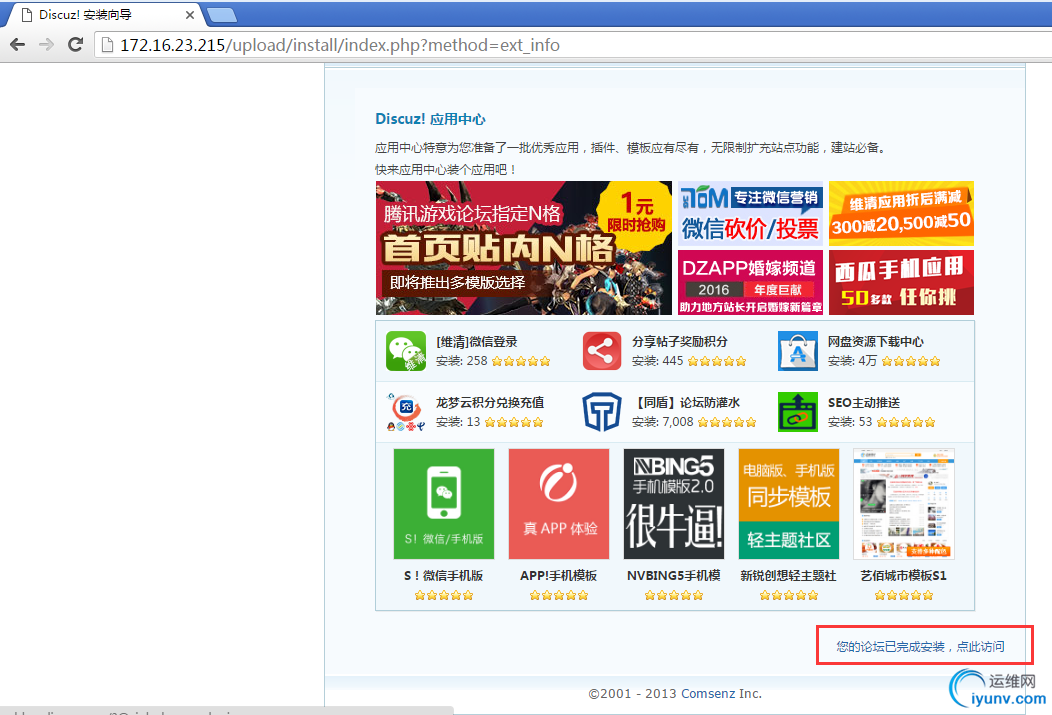The height and width of the screenshot is (715, 1052).
Task: Click the SEO主动推送 app title
Action: point(864,403)
